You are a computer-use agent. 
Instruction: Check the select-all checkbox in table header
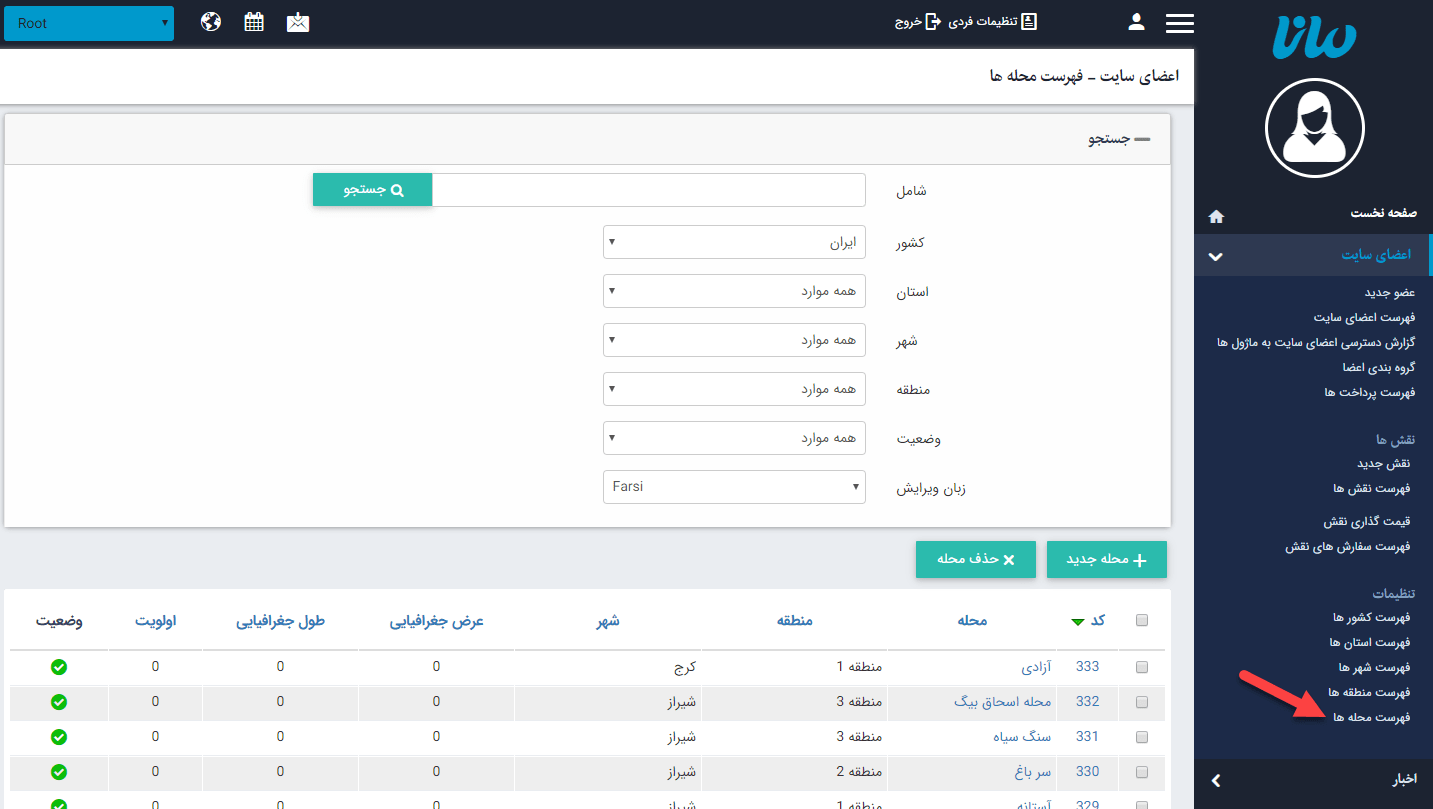[x=1142, y=621]
